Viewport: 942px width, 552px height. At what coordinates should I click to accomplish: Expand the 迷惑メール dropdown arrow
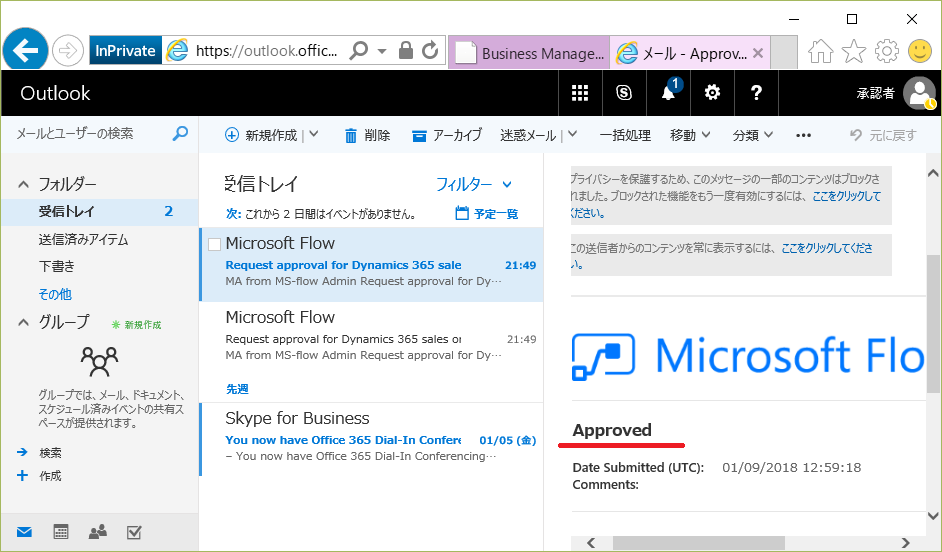(x=573, y=135)
